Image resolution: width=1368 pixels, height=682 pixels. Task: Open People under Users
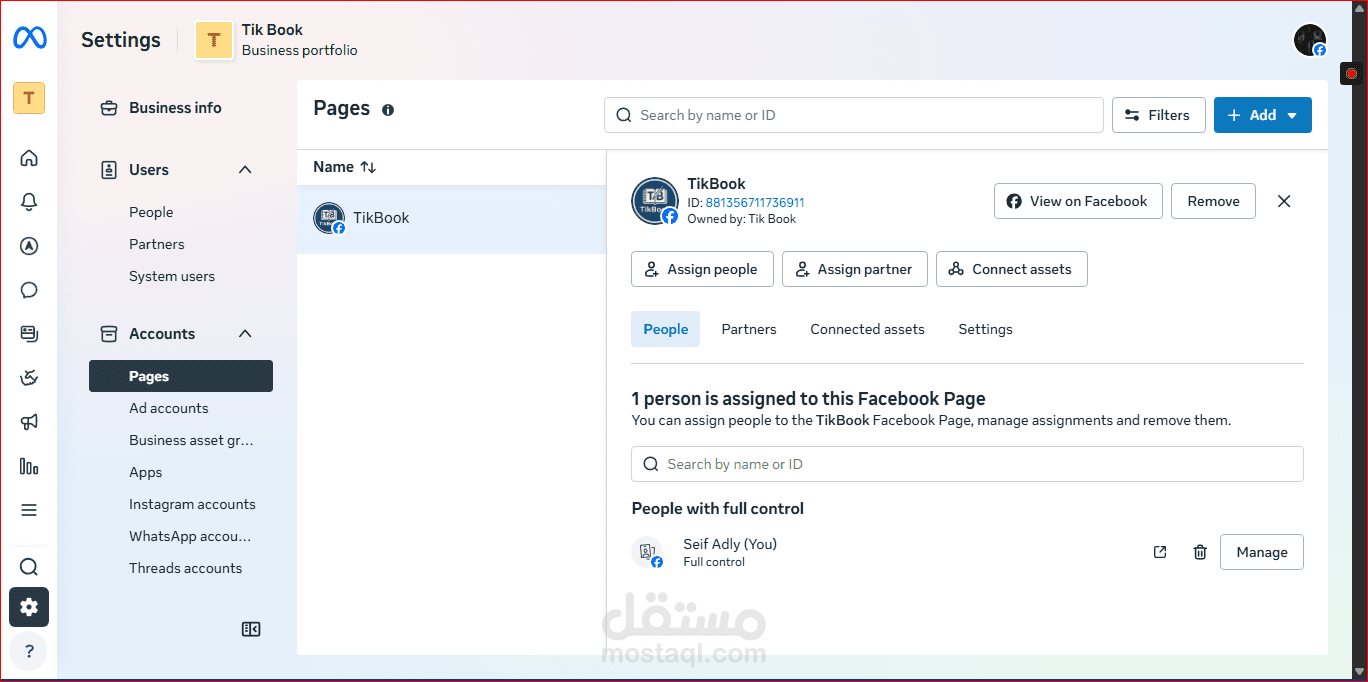151,212
